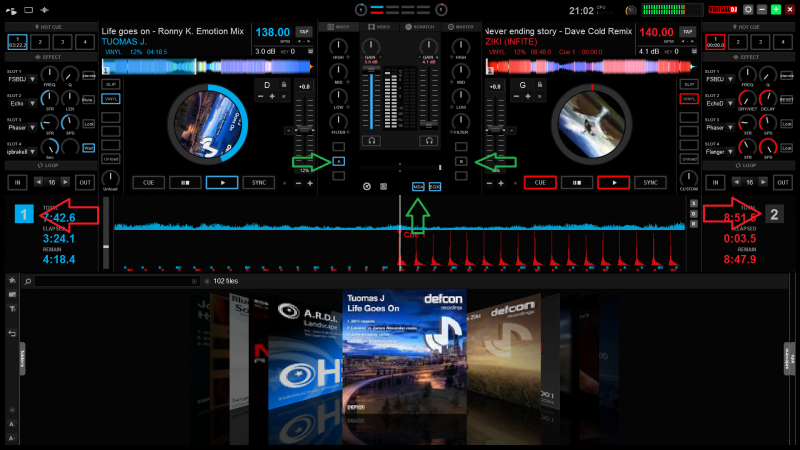Click the left deck pitch fader
The height and width of the screenshot is (450, 800).
tap(301, 132)
